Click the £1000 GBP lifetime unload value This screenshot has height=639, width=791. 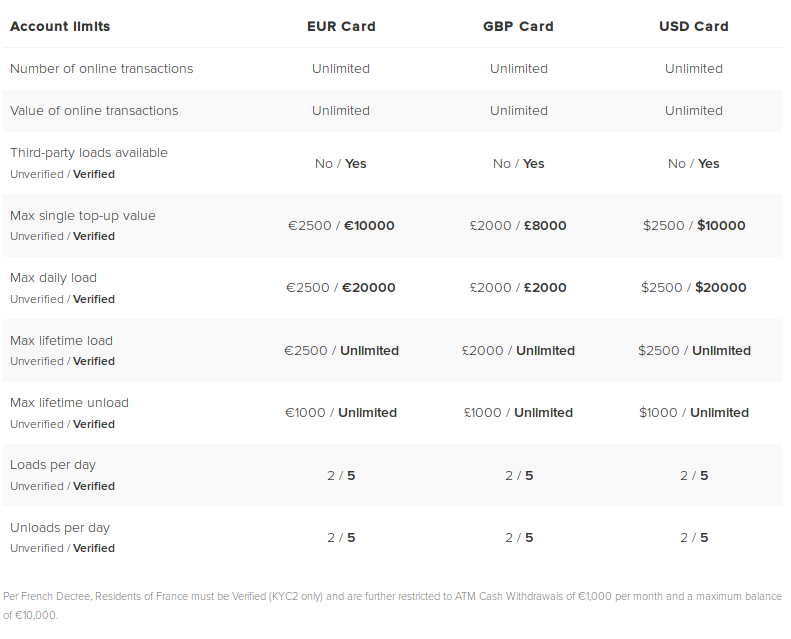[483, 413]
